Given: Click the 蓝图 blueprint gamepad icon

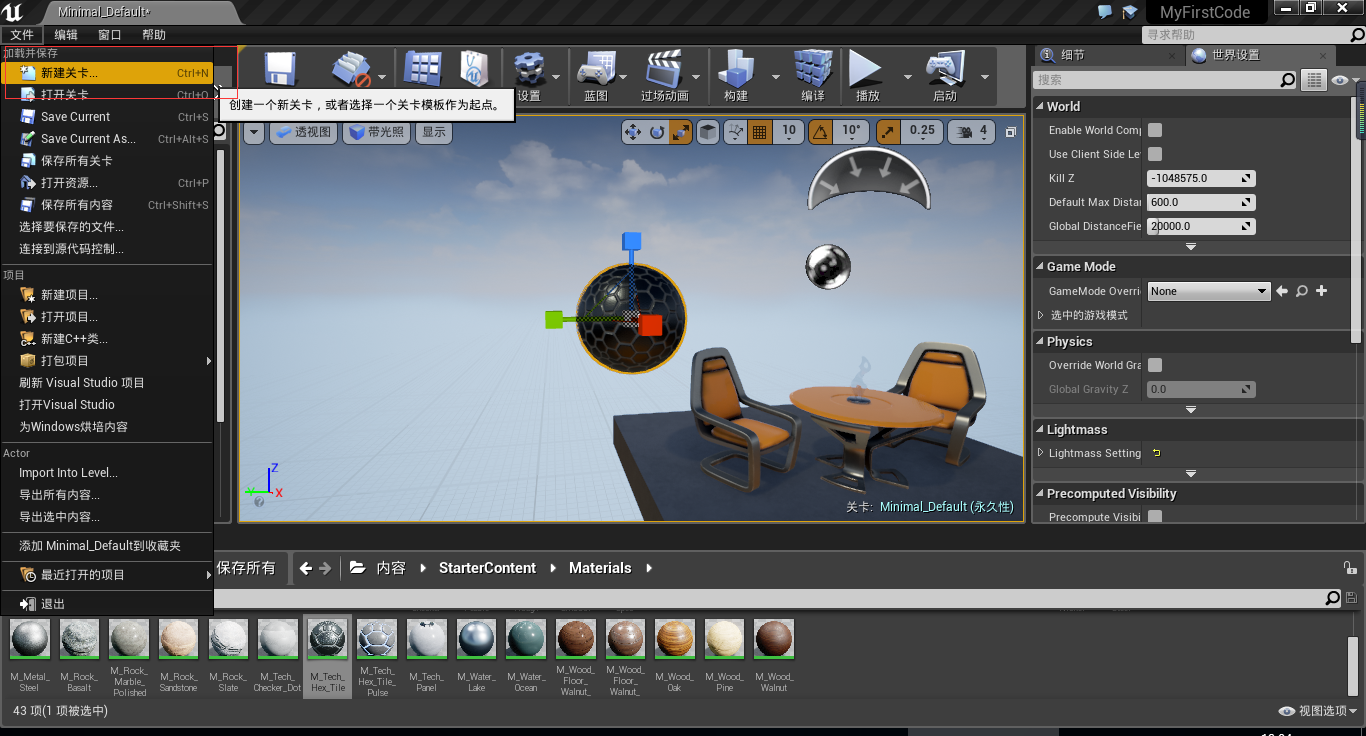Looking at the screenshot, I should tap(597, 70).
